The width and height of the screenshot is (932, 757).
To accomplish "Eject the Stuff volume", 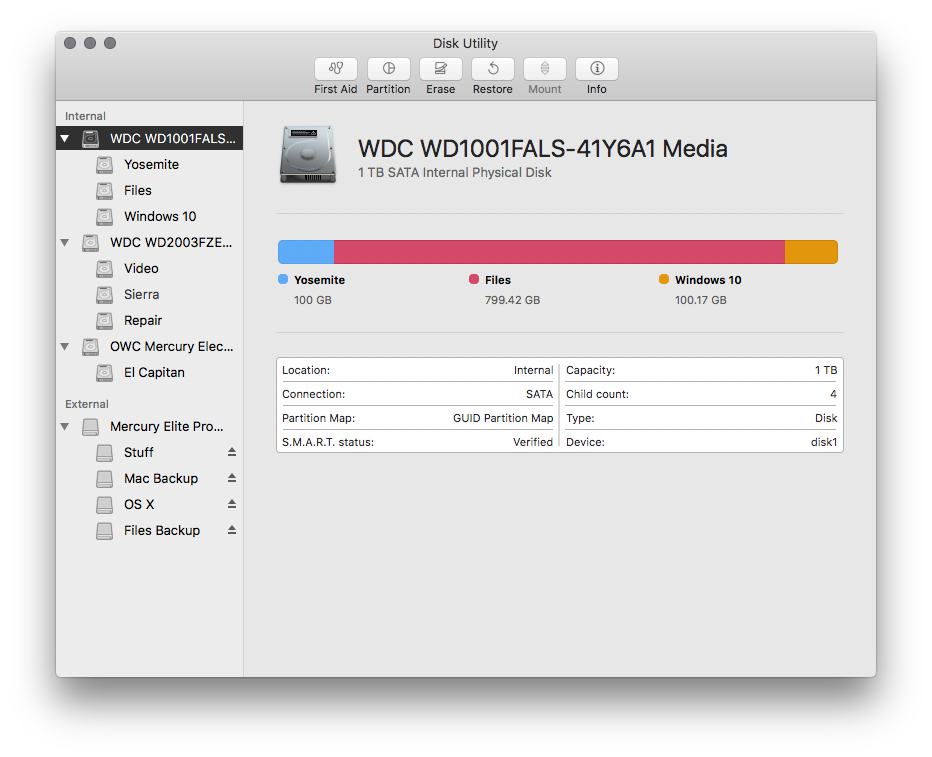I will [x=232, y=452].
